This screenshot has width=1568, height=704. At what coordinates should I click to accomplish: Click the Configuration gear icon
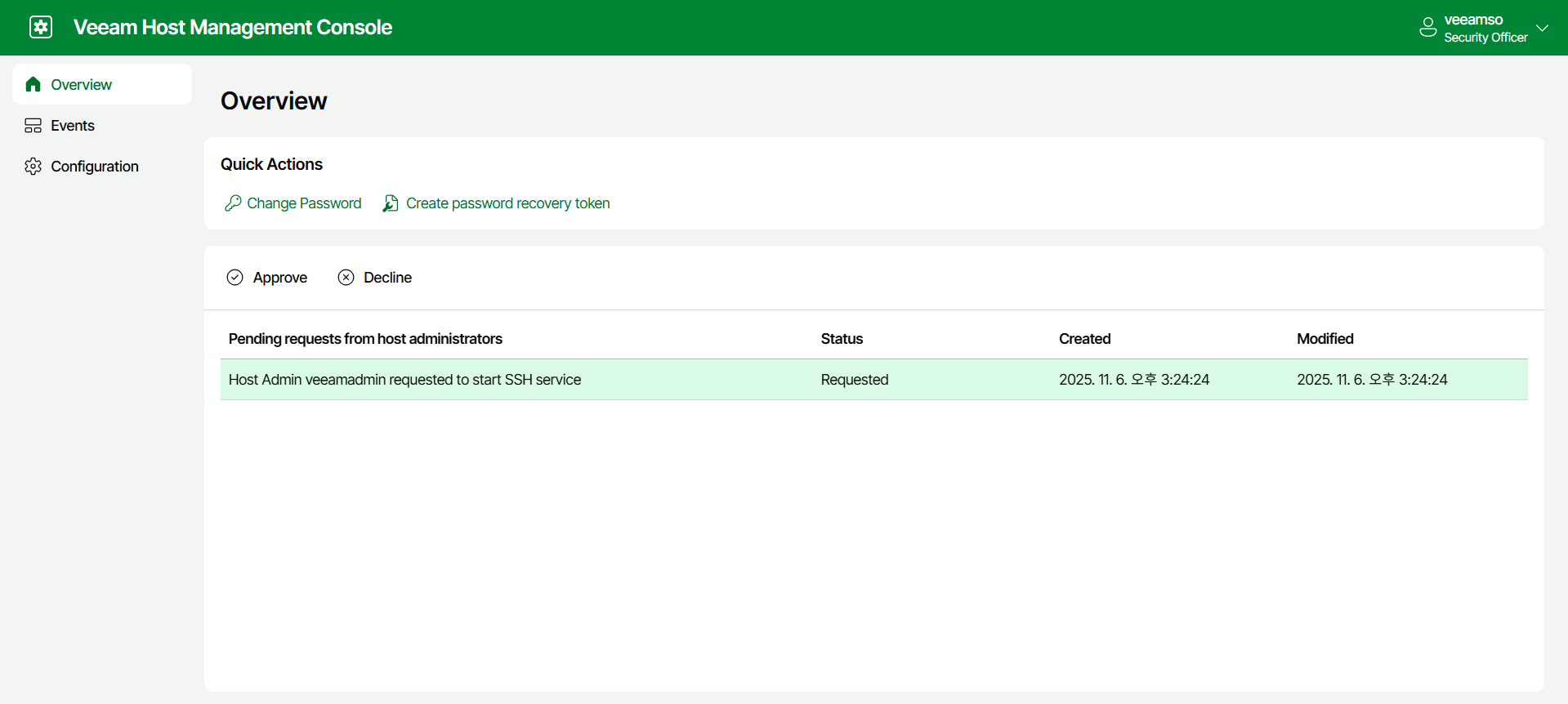click(34, 166)
